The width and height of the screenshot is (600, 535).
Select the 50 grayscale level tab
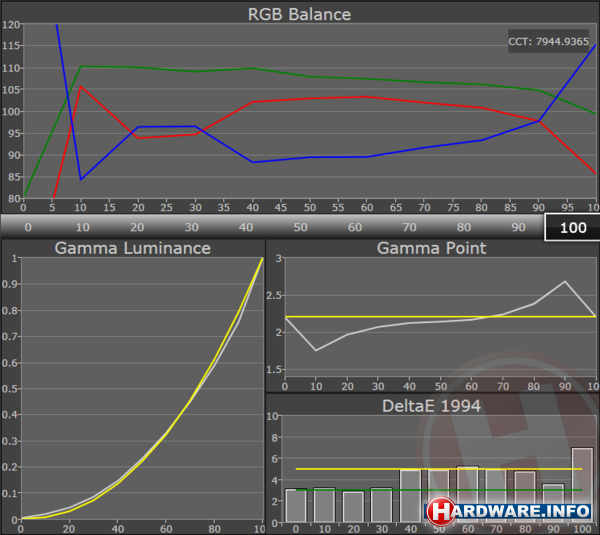click(x=300, y=227)
